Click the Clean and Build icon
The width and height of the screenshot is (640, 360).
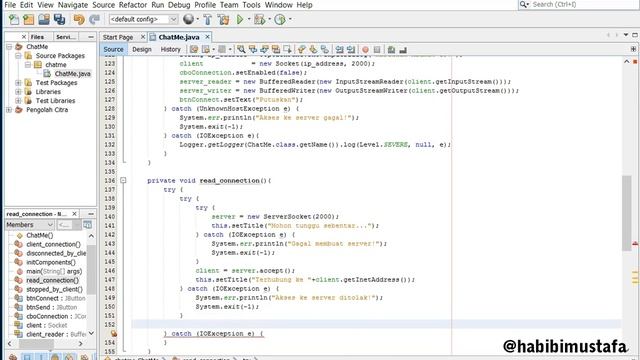click(x=223, y=19)
